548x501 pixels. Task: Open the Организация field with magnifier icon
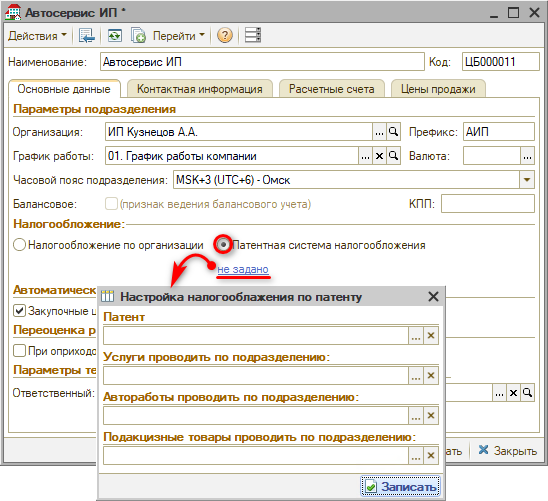click(x=394, y=132)
